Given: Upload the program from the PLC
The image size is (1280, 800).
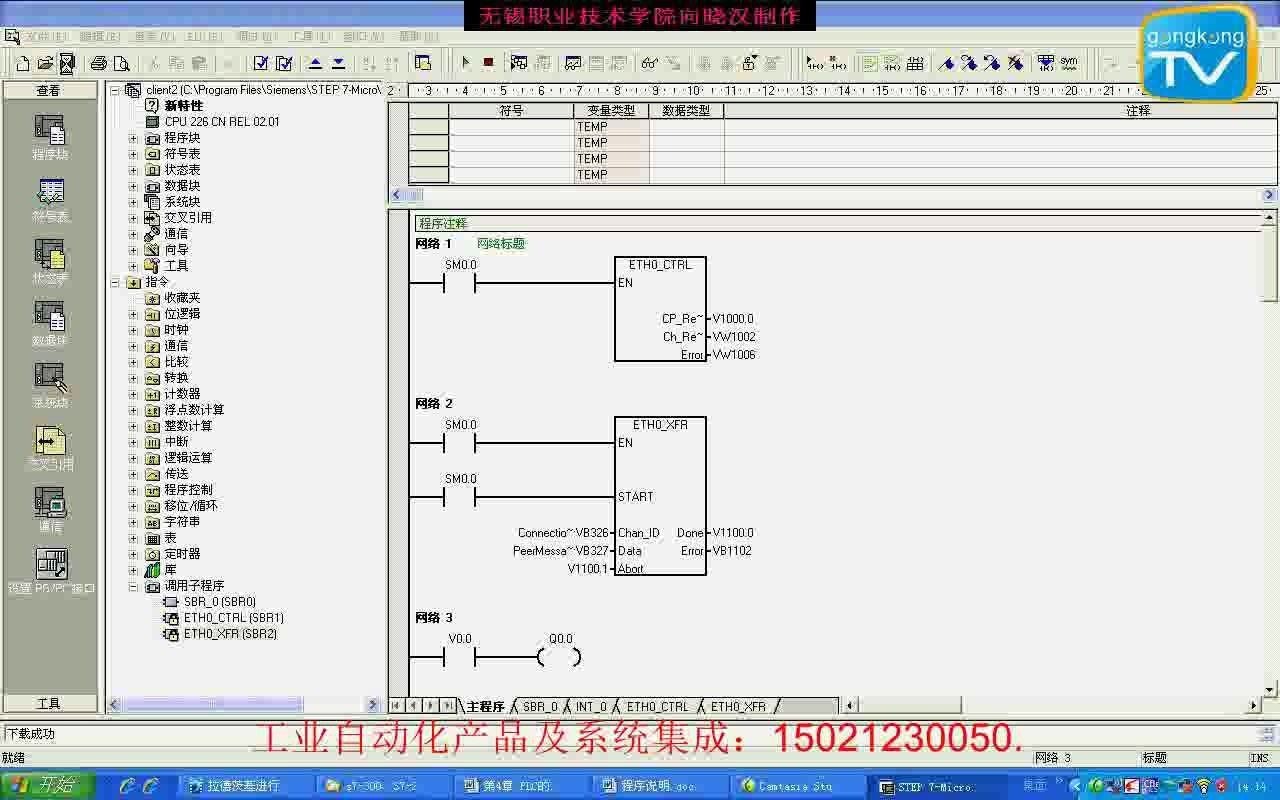Looking at the screenshot, I should coord(315,63).
